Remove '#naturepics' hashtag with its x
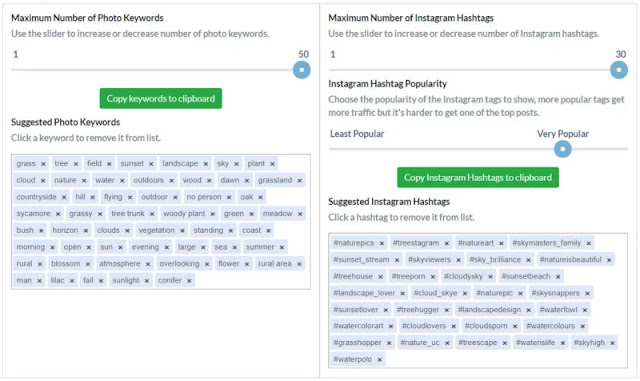The width and height of the screenshot is (640, 381). (382, 243)
